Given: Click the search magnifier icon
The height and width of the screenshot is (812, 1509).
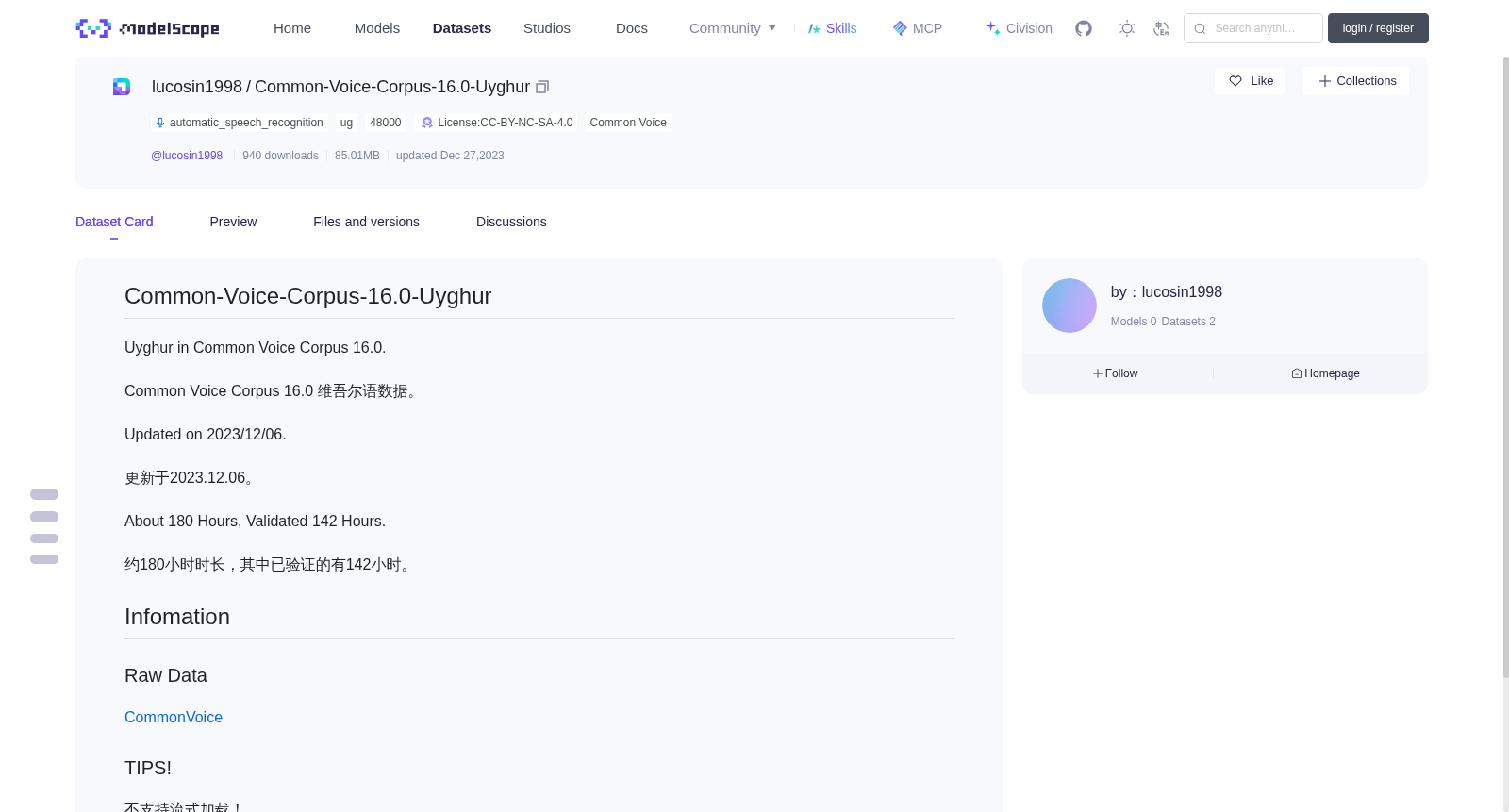Looking at the screenshot, I should [x=1200, y=28].
